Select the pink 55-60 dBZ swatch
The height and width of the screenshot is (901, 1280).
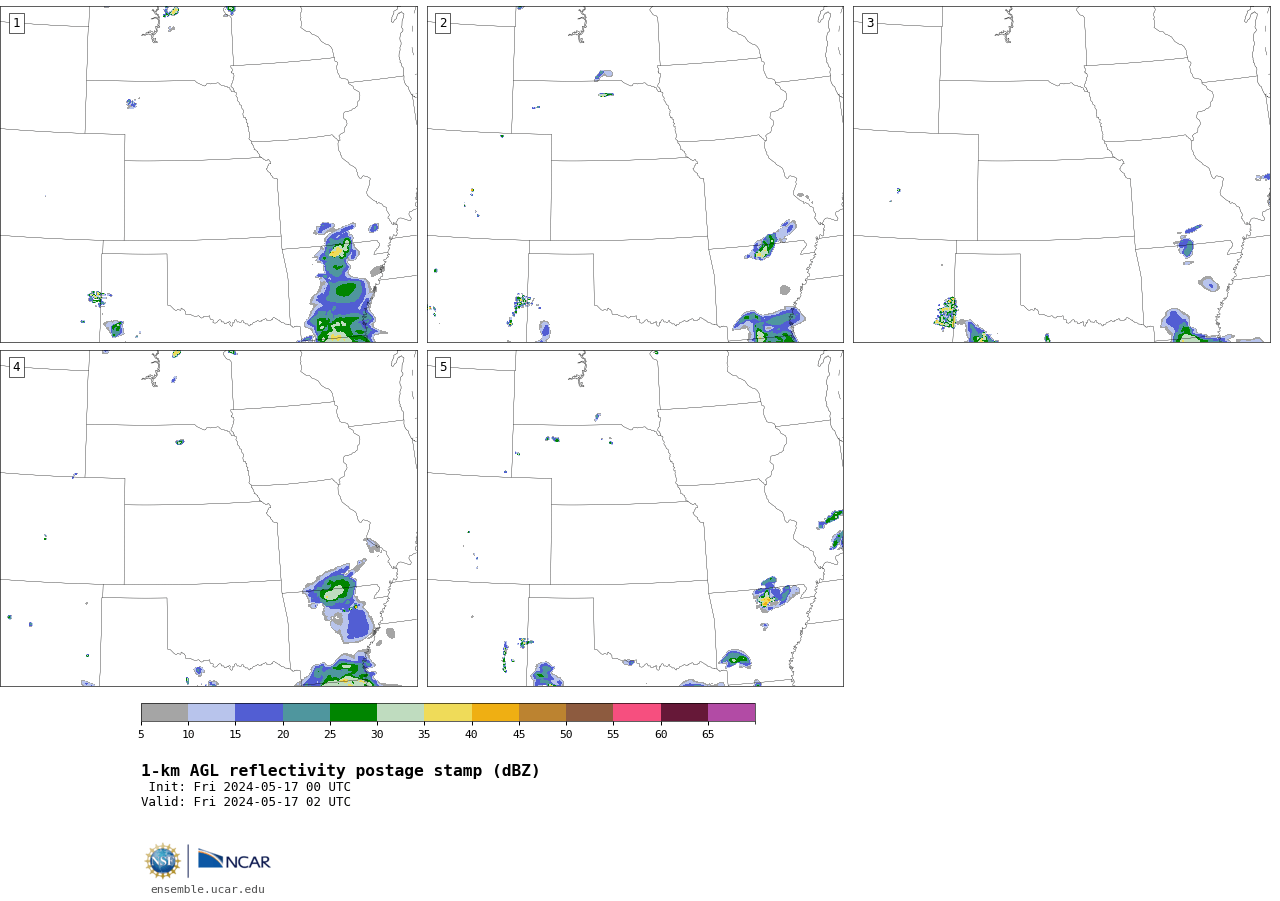coord(637,713)
